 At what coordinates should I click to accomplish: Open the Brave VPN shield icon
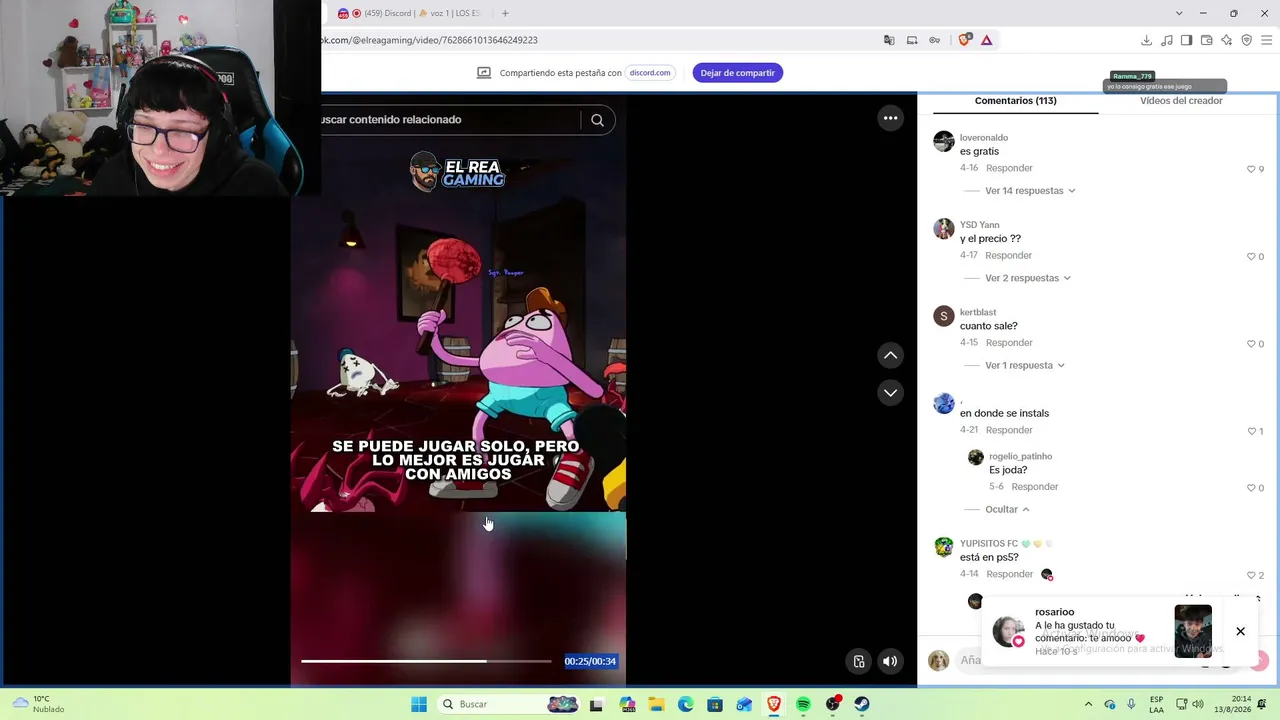pos(1246,40)
